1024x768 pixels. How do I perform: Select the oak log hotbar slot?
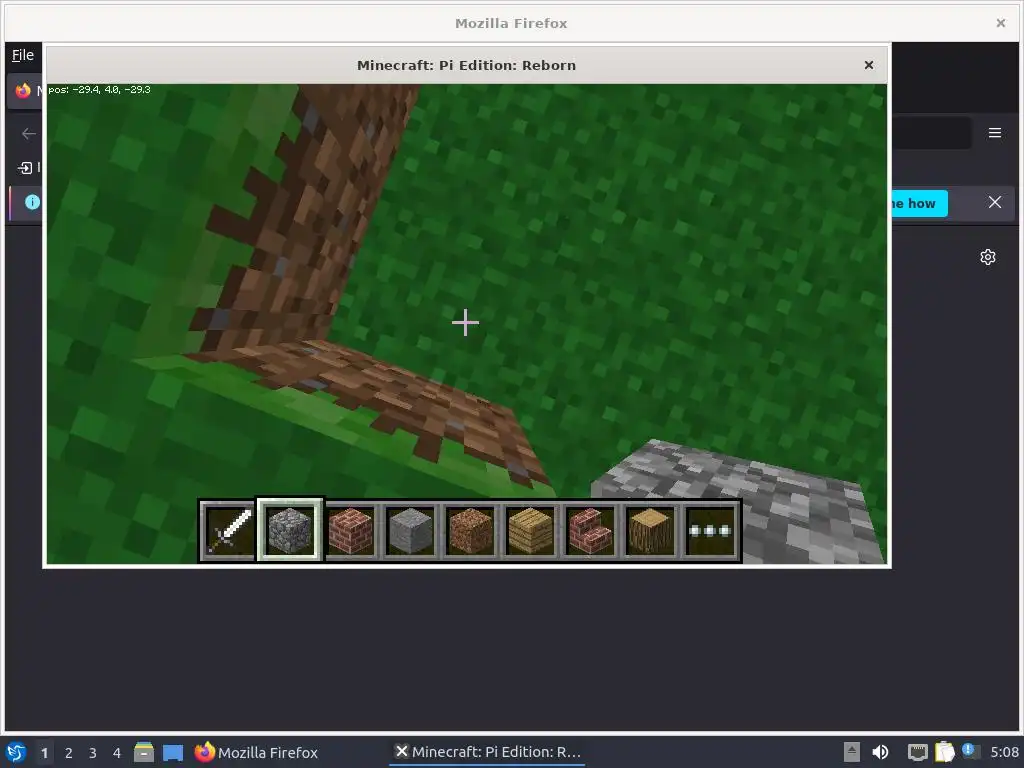coord(650,530)
